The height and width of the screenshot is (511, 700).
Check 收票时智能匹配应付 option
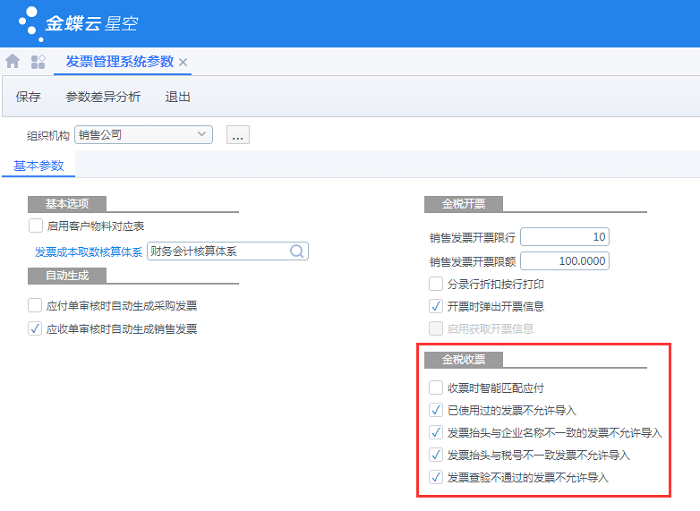[436, 387]
